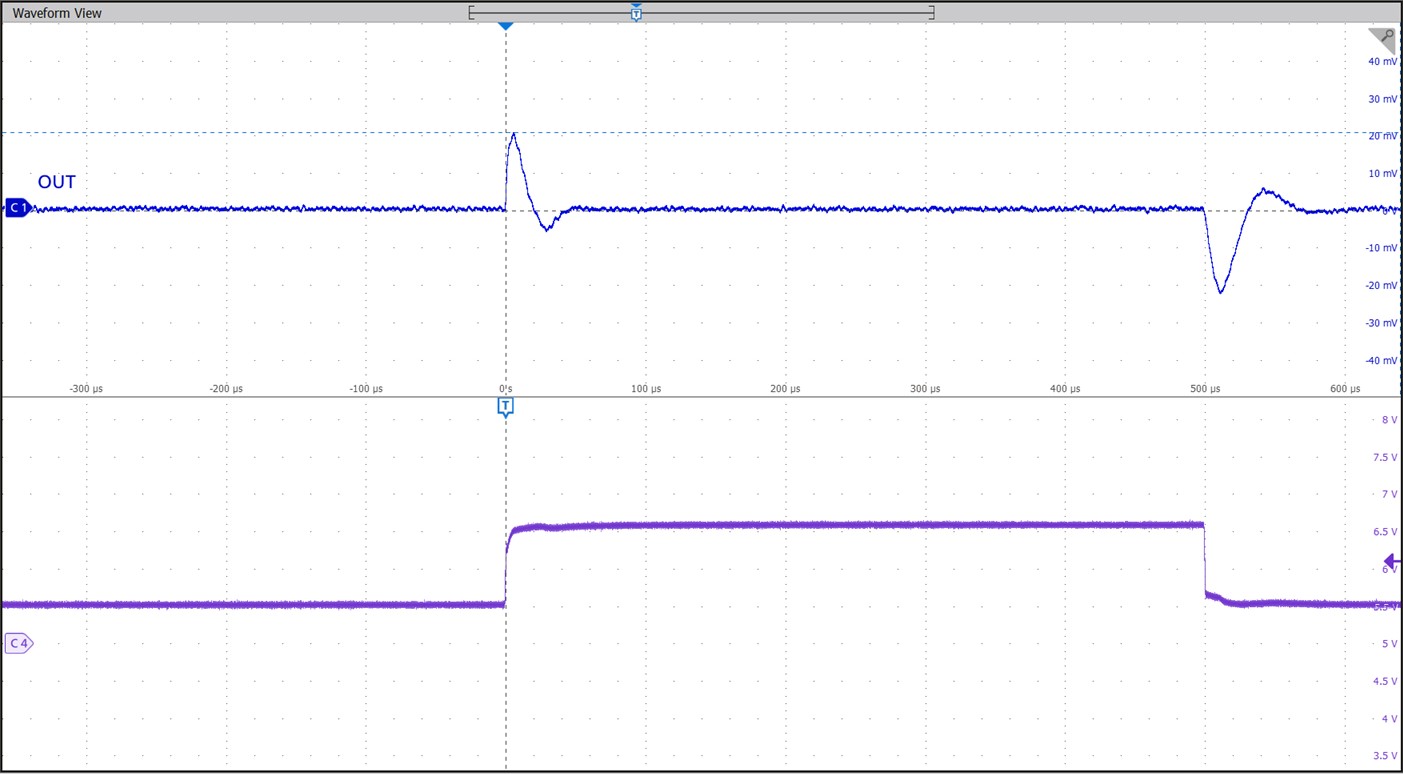Select the OUT waveform label
This screenshot has height=774, width=1403.
click(x=57, y=182)
